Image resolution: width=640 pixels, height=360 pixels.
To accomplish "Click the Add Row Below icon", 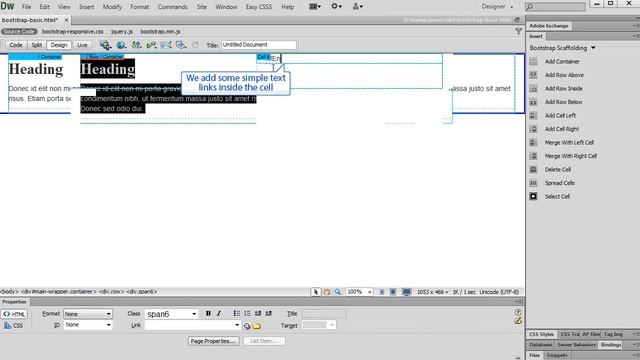I will [533, 102].
